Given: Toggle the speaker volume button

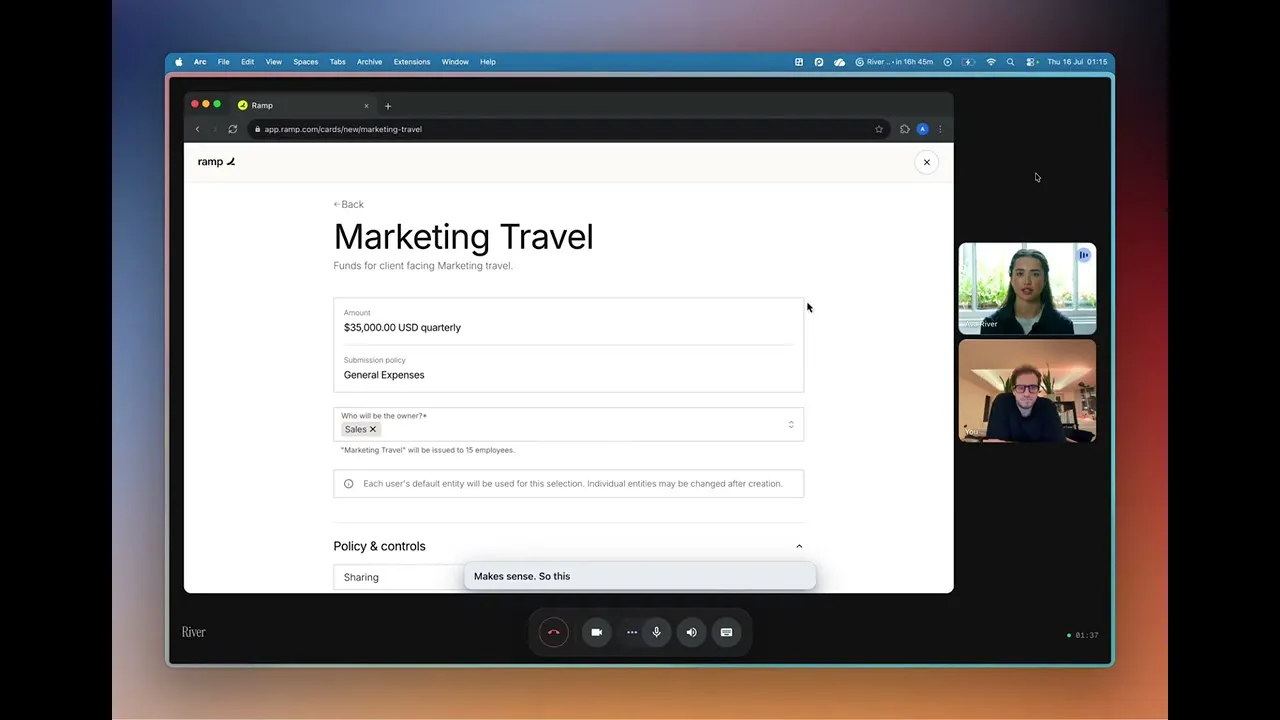Looking at the screenshot, I should [x=691, y=632].
